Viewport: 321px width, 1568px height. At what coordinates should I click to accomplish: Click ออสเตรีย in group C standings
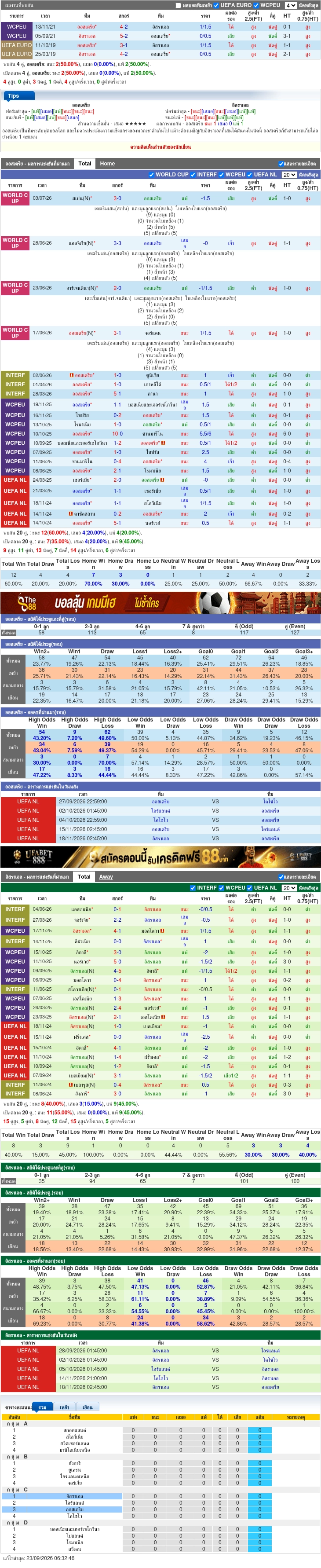75,1509
